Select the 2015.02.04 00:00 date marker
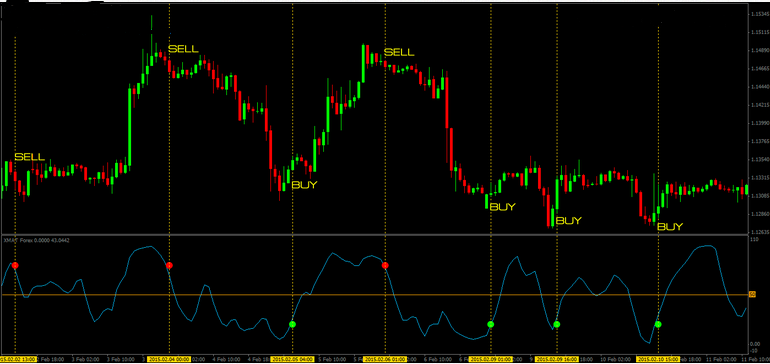This screenshot has width=770, height=364. [168, 359]
